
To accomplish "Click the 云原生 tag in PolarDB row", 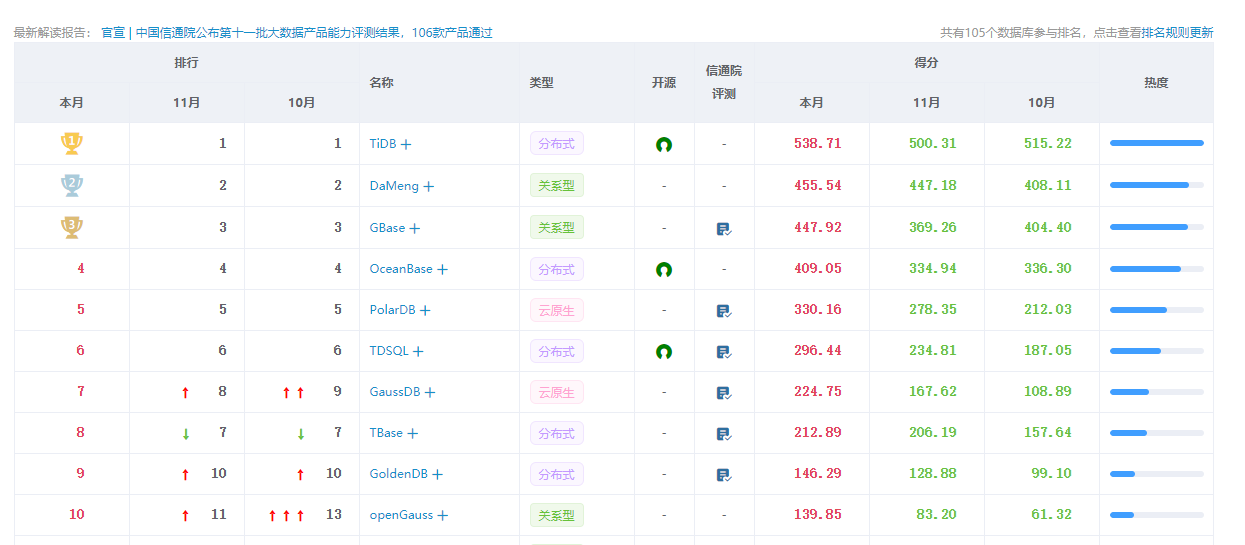I will click(557, 311).
